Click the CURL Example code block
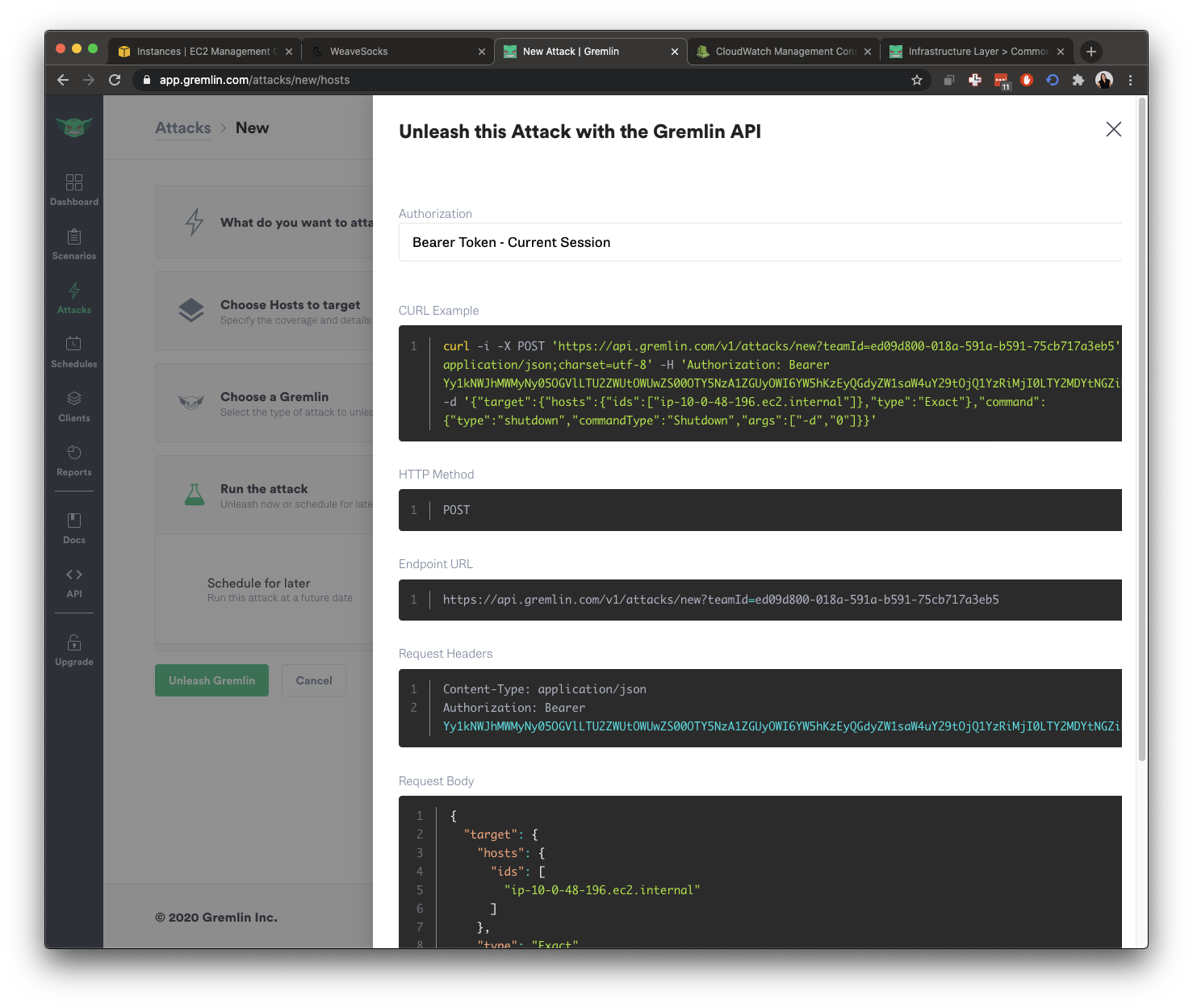This screenshot has height=1008, width=1193. (760, 383)
